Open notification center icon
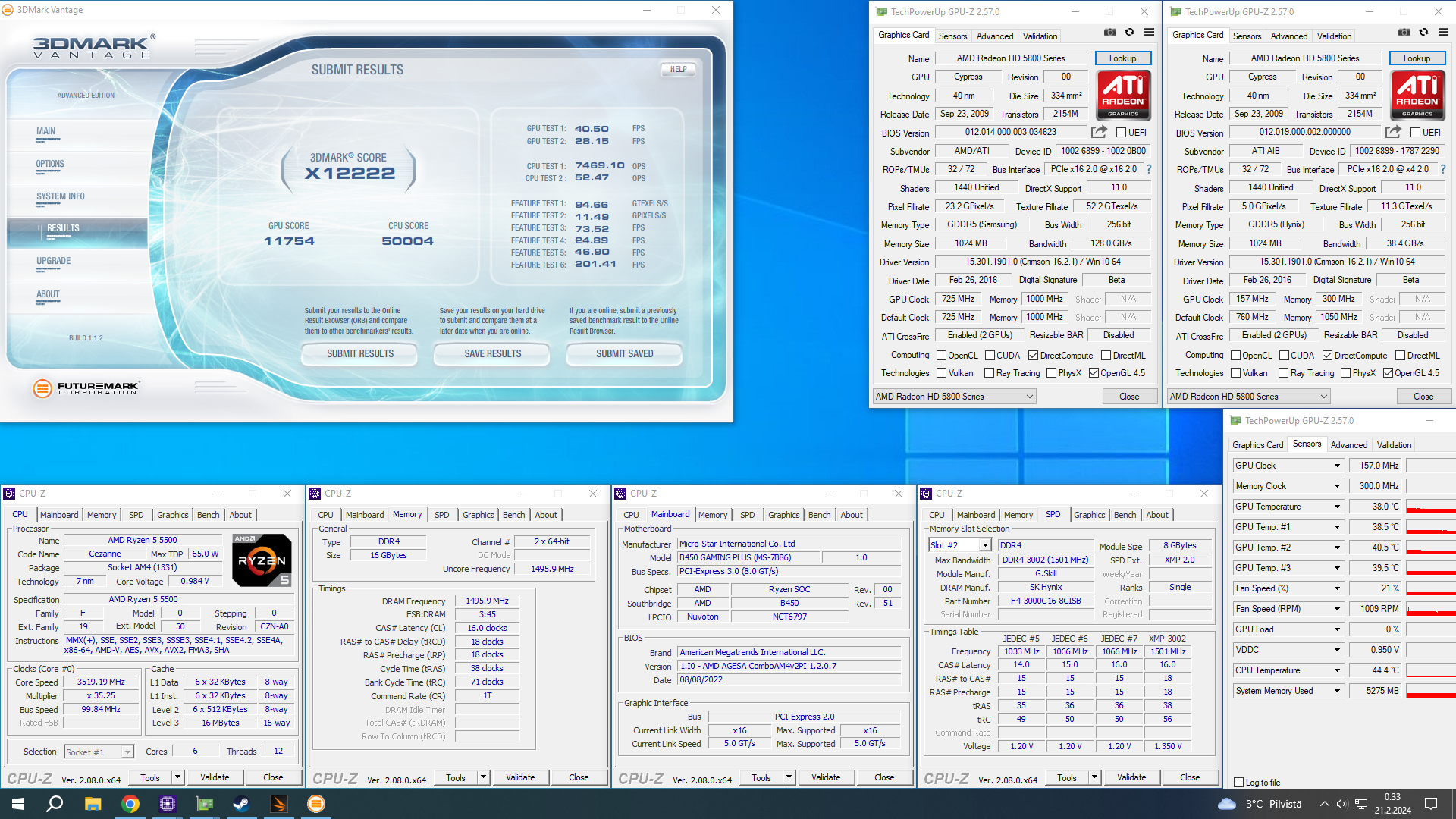 tap(1431, 804)
